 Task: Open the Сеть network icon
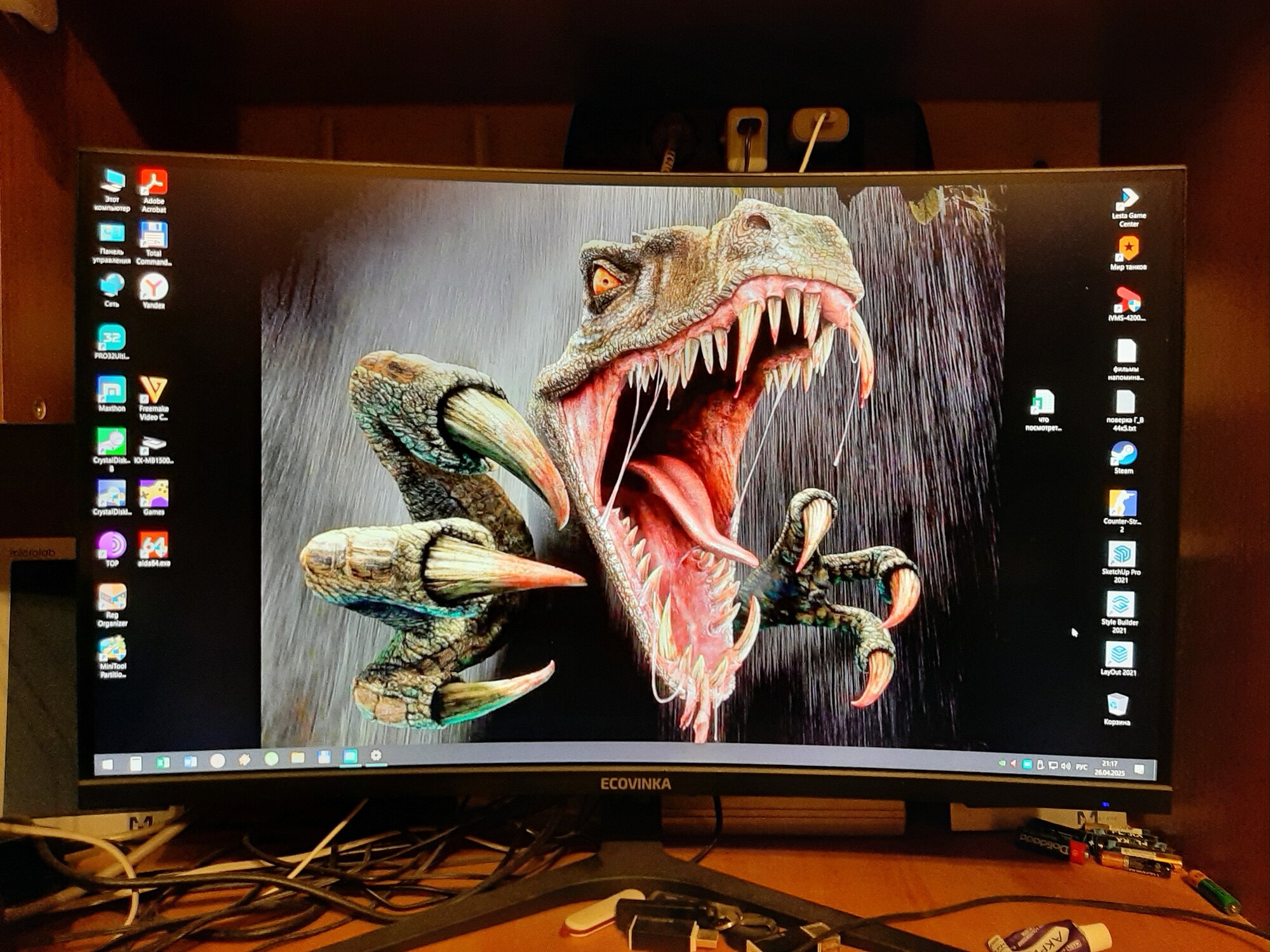112,290
